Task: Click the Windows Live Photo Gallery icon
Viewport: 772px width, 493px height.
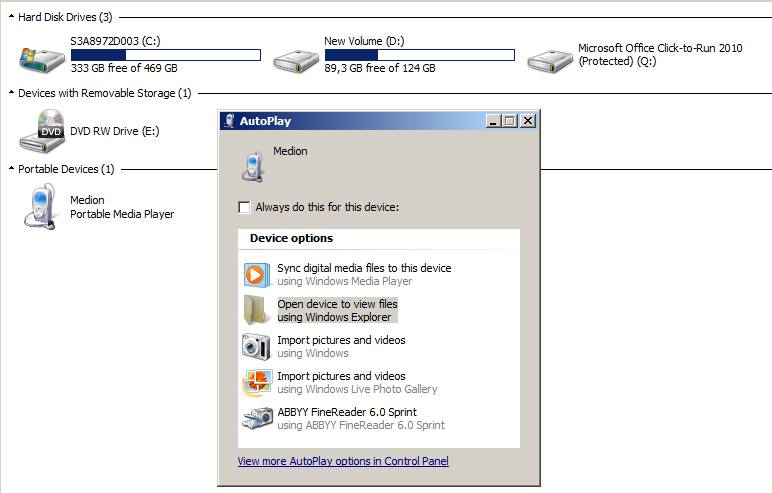Action: [257, 383]
